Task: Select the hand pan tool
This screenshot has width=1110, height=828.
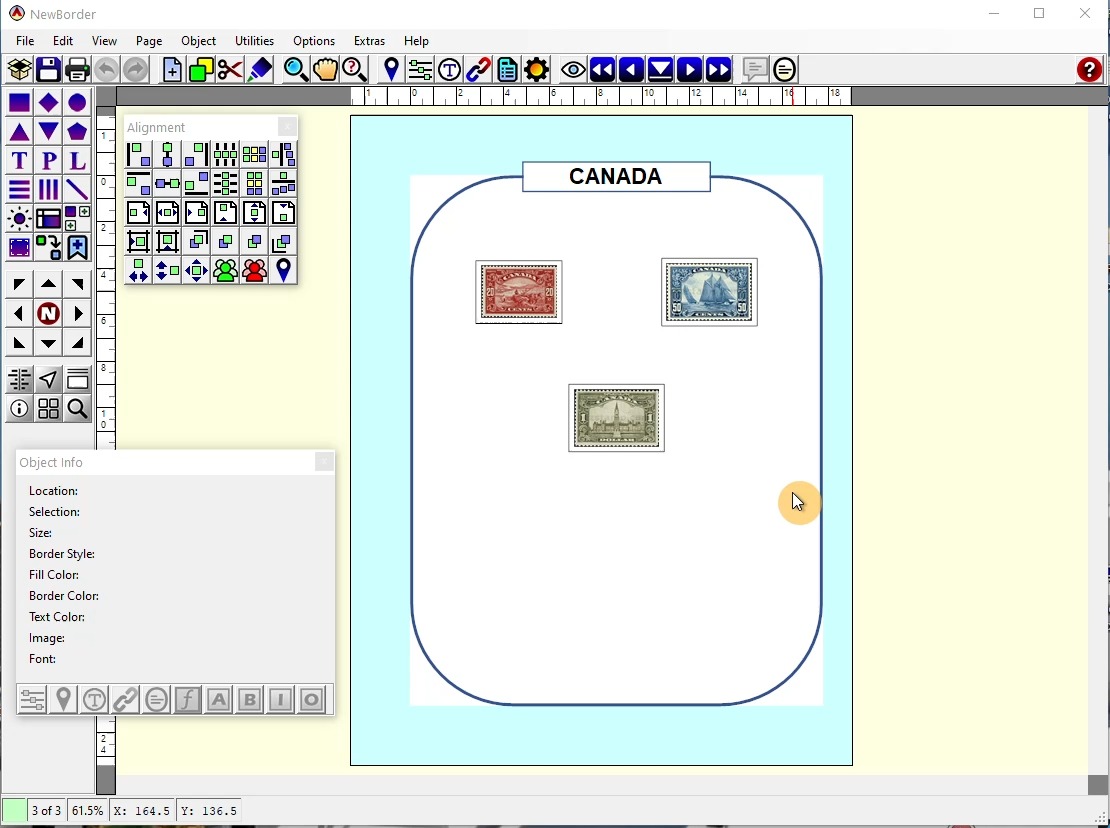Action: pos(326,70)
